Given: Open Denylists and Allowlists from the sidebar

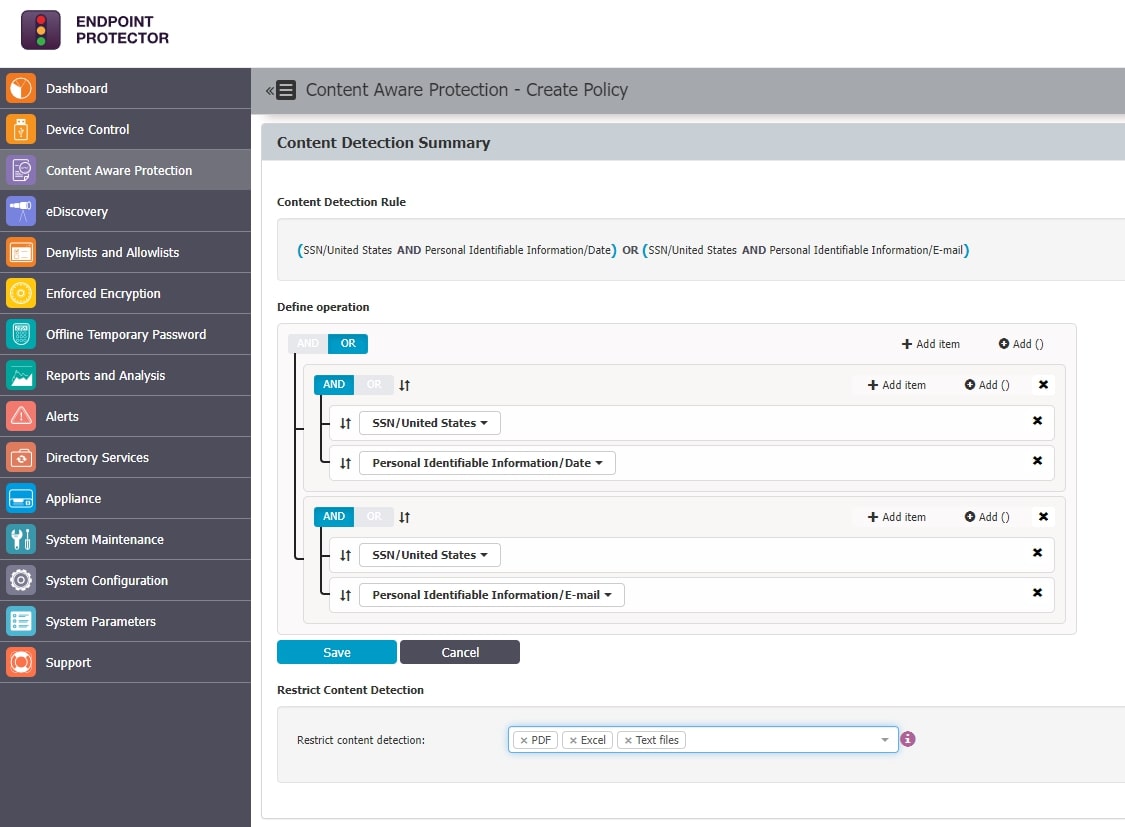Looking at the screenshot, I should point(19,252).
